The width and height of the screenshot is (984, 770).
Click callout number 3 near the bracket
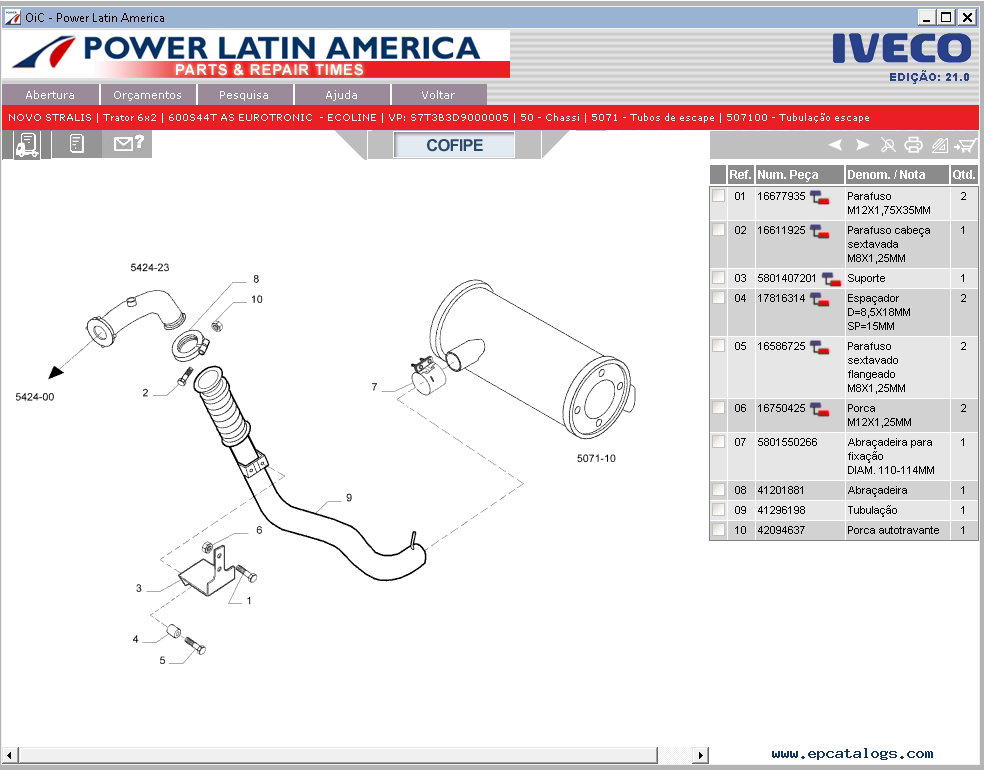[139, 588]
